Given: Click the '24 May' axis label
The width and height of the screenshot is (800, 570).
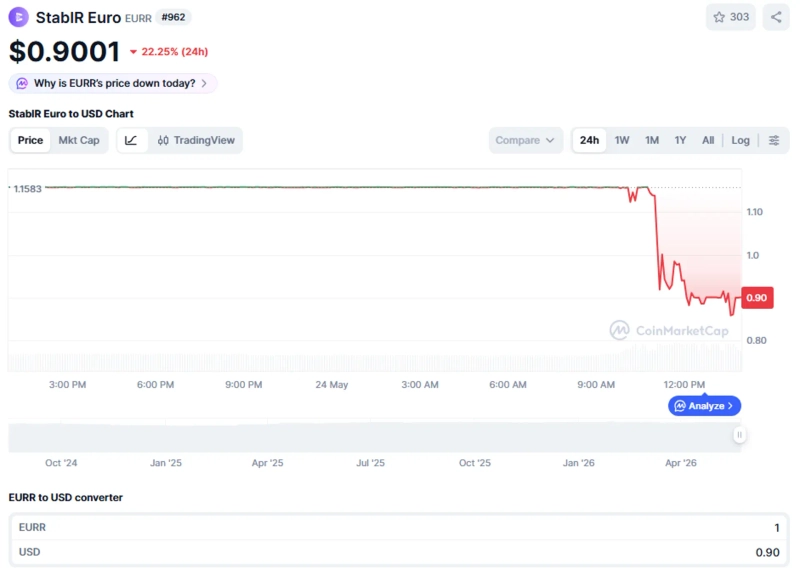Looking at the screenshot, I should coord(332,385).
